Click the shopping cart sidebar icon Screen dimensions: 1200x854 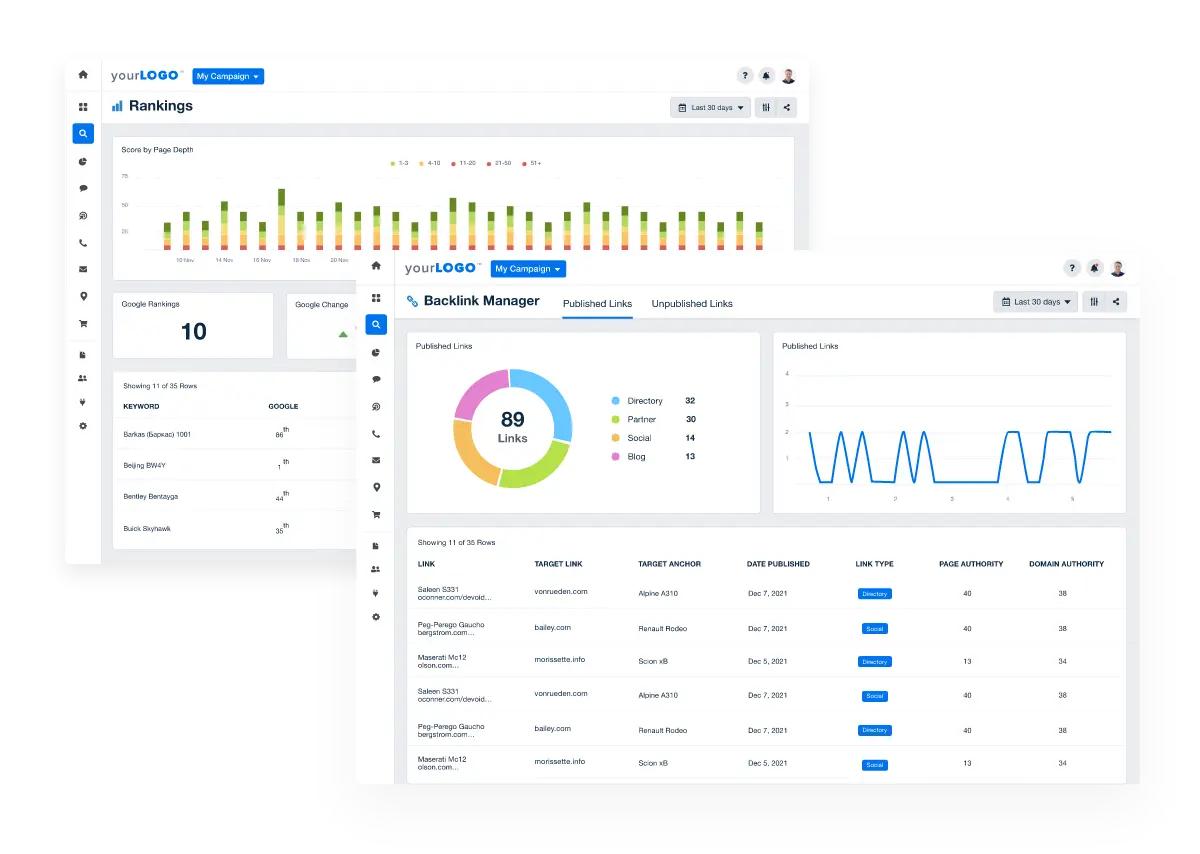pos(376,514)
